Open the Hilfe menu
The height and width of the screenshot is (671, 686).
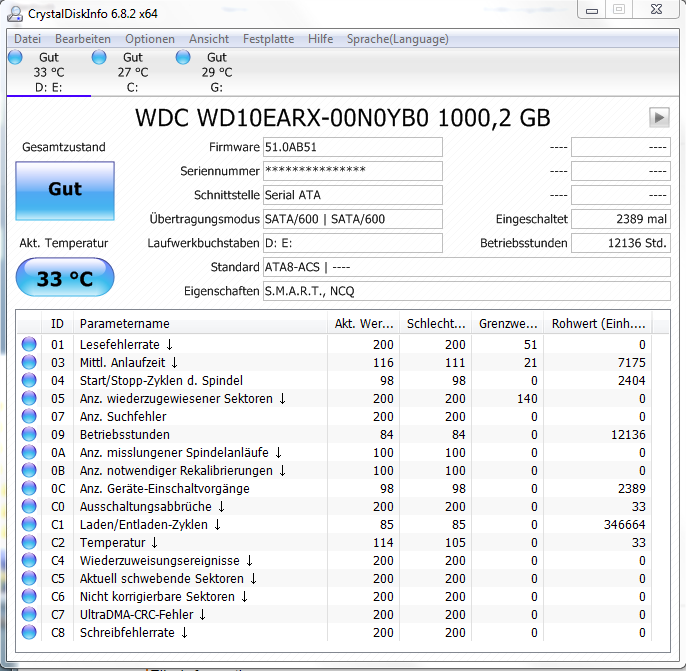(320, 39)
